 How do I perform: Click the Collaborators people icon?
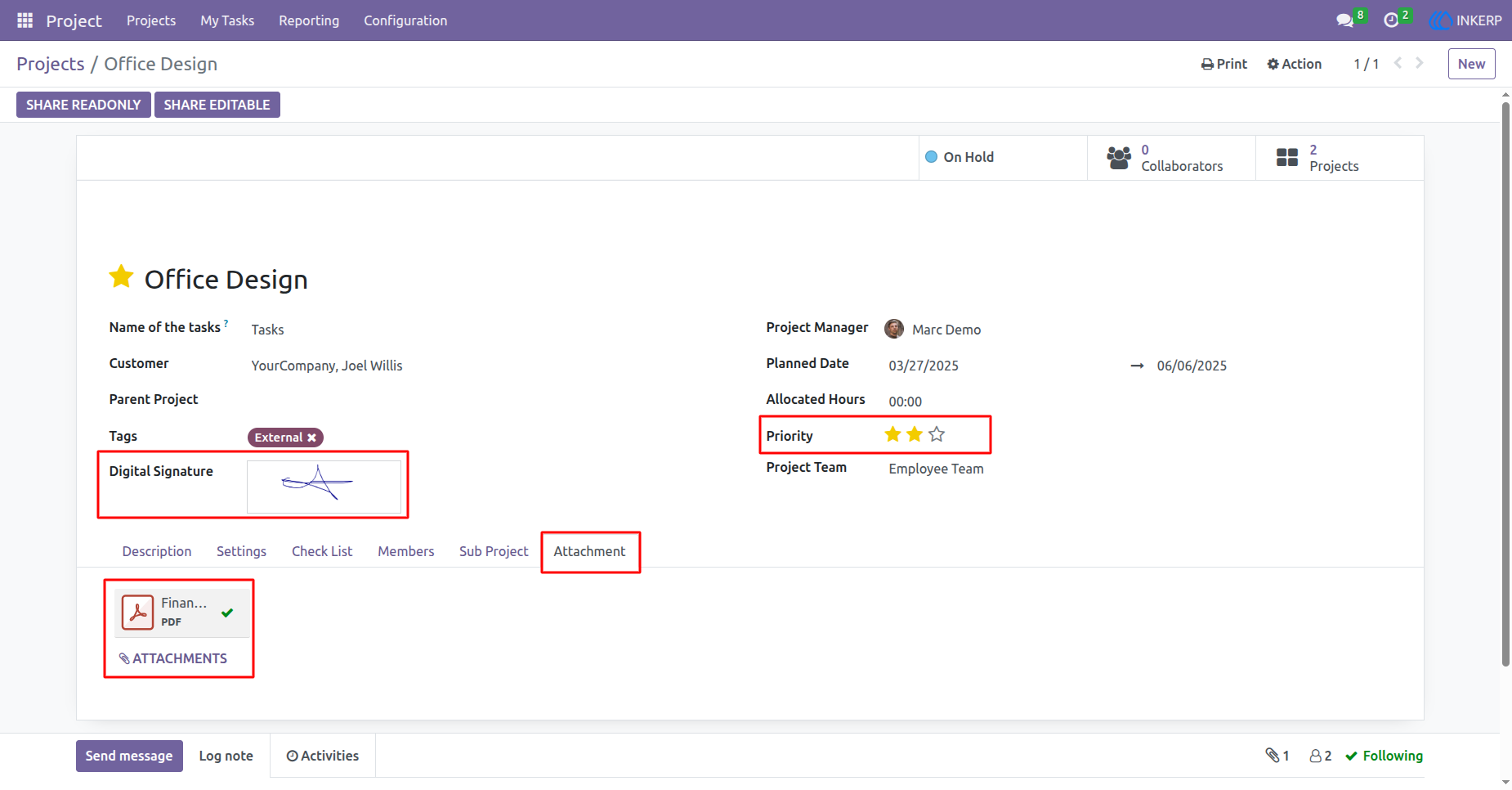(x=1119, y=157)
